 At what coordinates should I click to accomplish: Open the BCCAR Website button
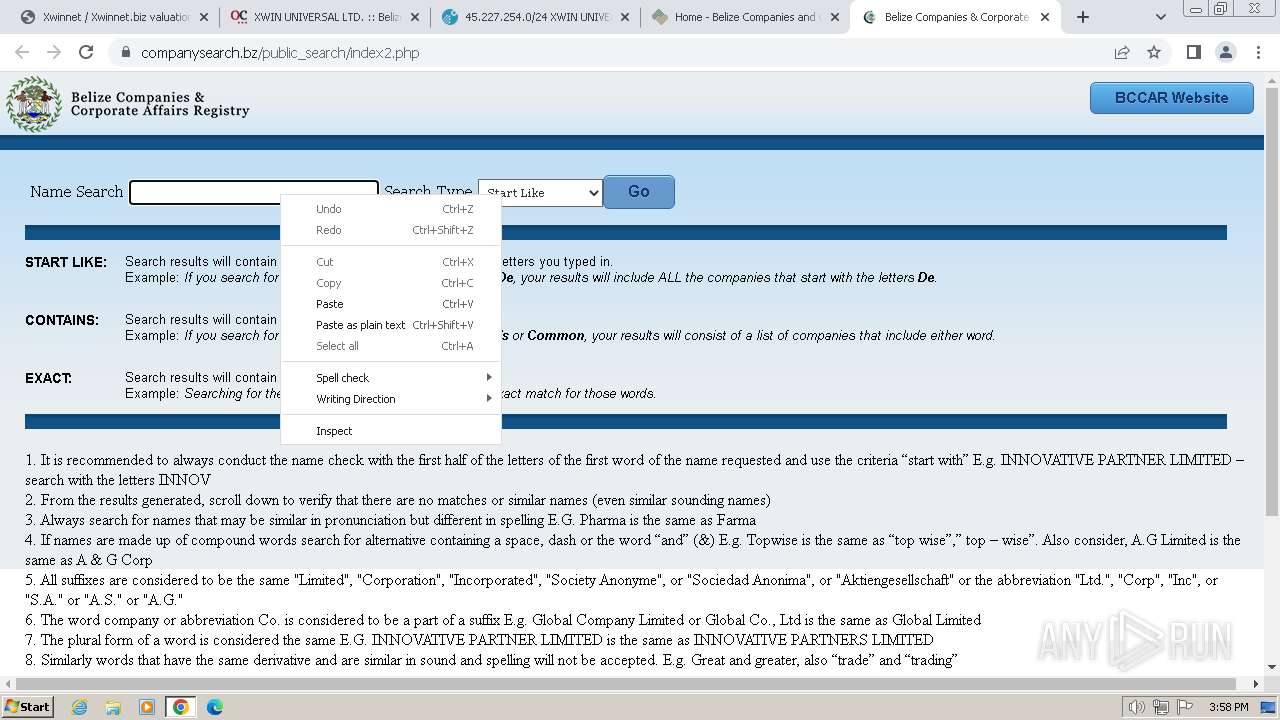1171,98
